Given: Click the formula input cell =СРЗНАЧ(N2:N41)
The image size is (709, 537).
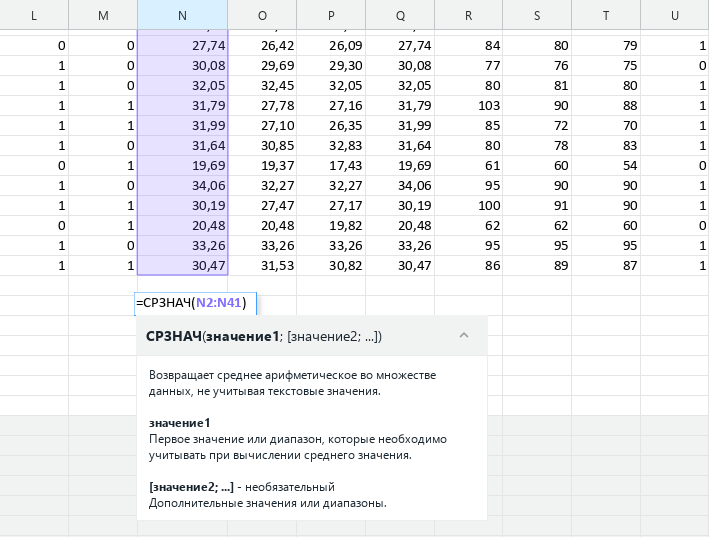Looking at the screenshot, I should point(196,303).
